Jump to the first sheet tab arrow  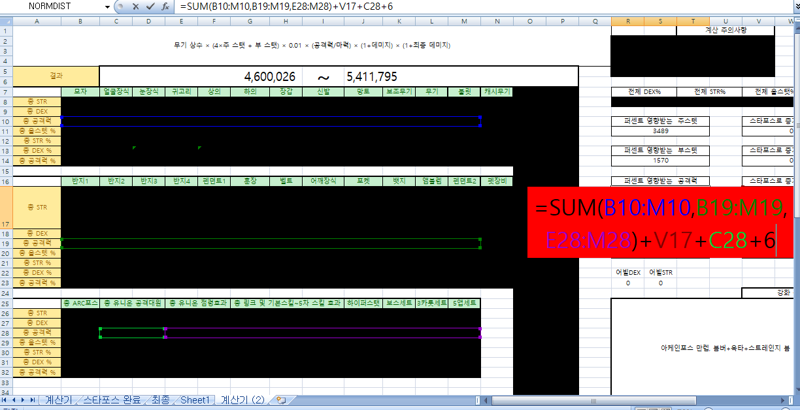(6, 400)
